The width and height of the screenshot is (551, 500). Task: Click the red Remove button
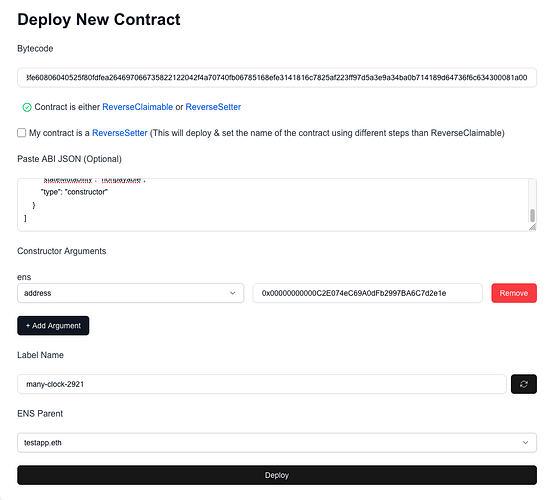tap(514, 293)
